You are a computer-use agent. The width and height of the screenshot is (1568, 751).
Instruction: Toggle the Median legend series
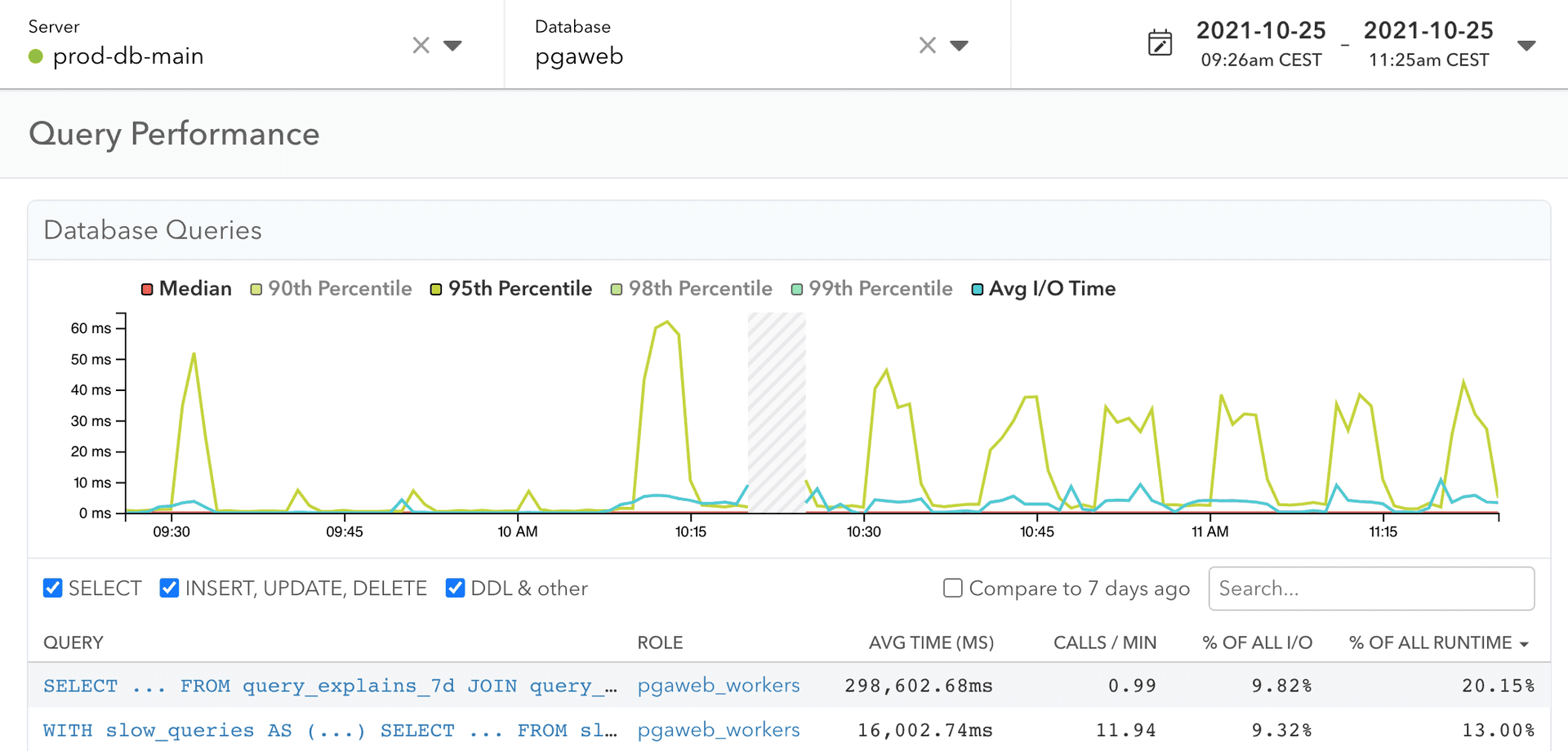click(x=186, y=289)
